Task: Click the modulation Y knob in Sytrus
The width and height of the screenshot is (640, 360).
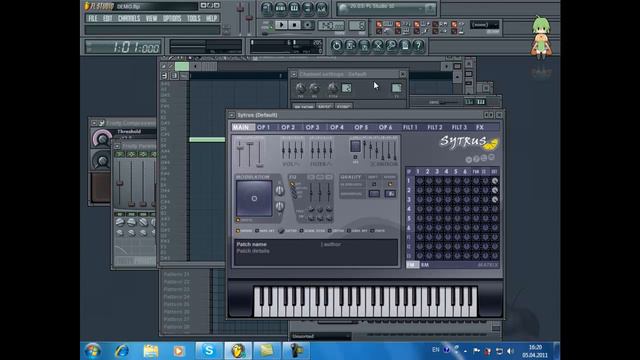Action: (x=280, y=206)
